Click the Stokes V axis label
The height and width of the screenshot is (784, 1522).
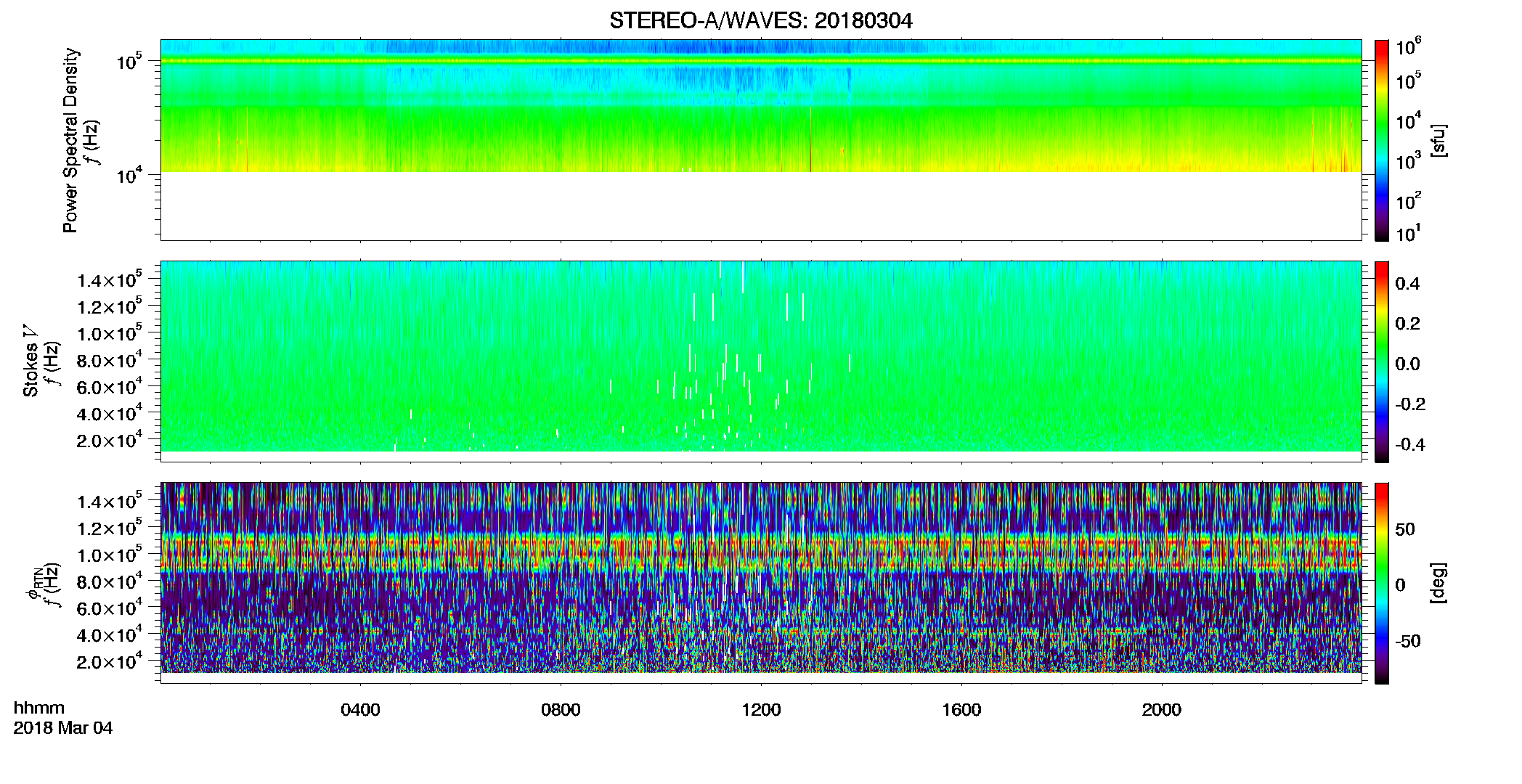(x=32, y=362)
